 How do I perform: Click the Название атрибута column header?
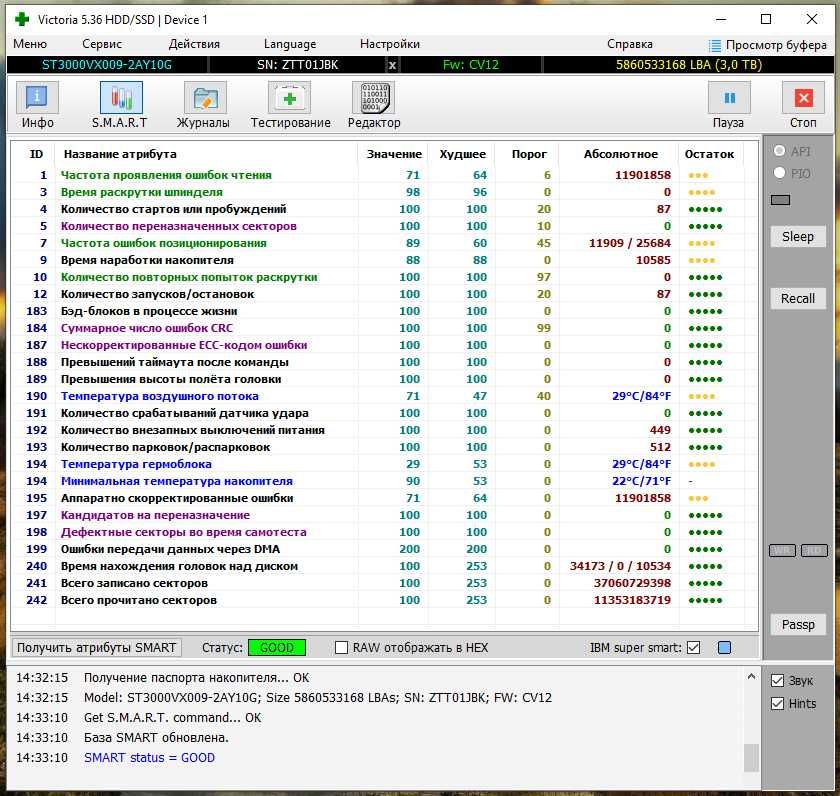[120, 154]
